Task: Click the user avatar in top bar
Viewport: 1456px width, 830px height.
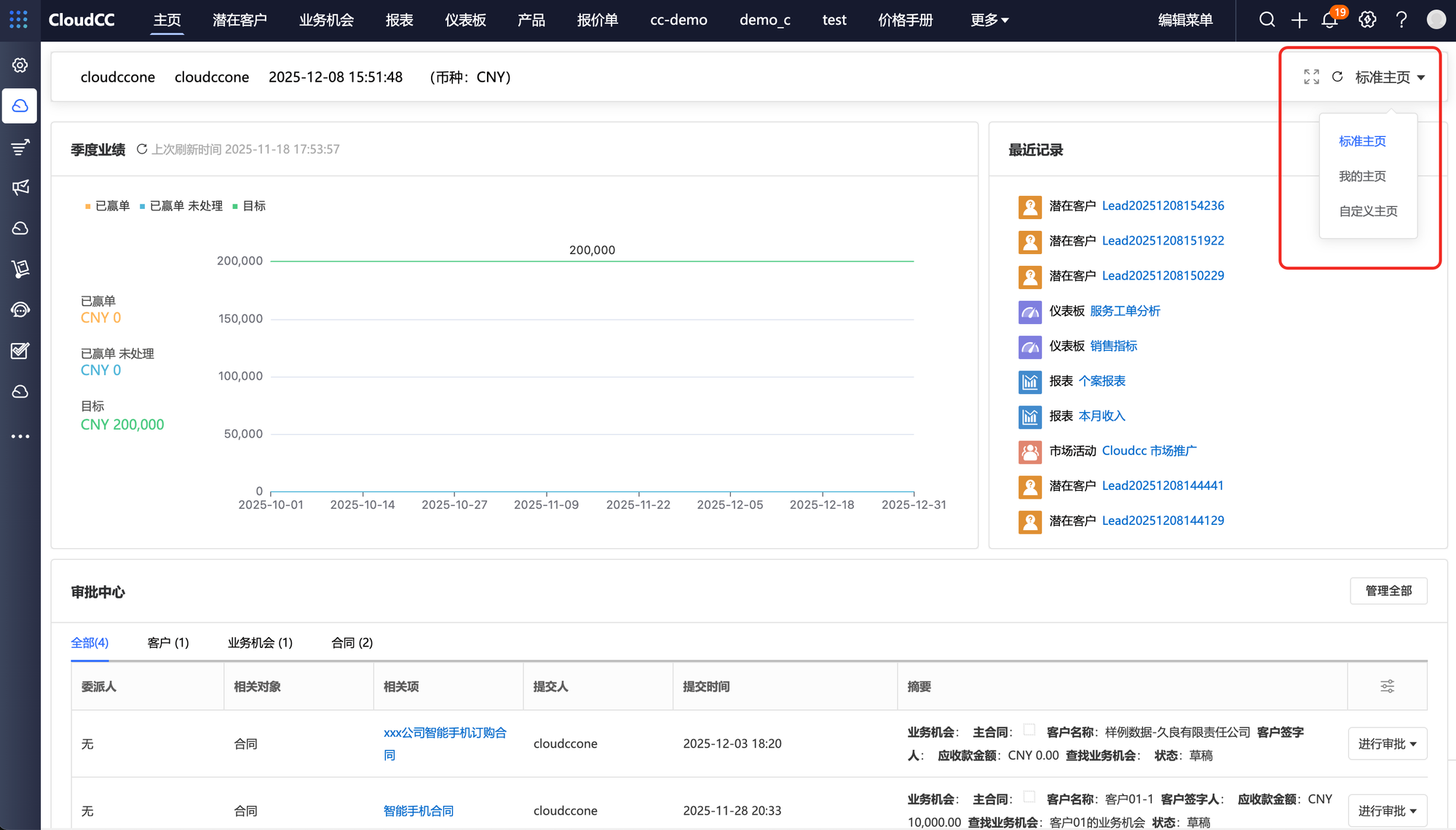Action: click(1436, 20)
